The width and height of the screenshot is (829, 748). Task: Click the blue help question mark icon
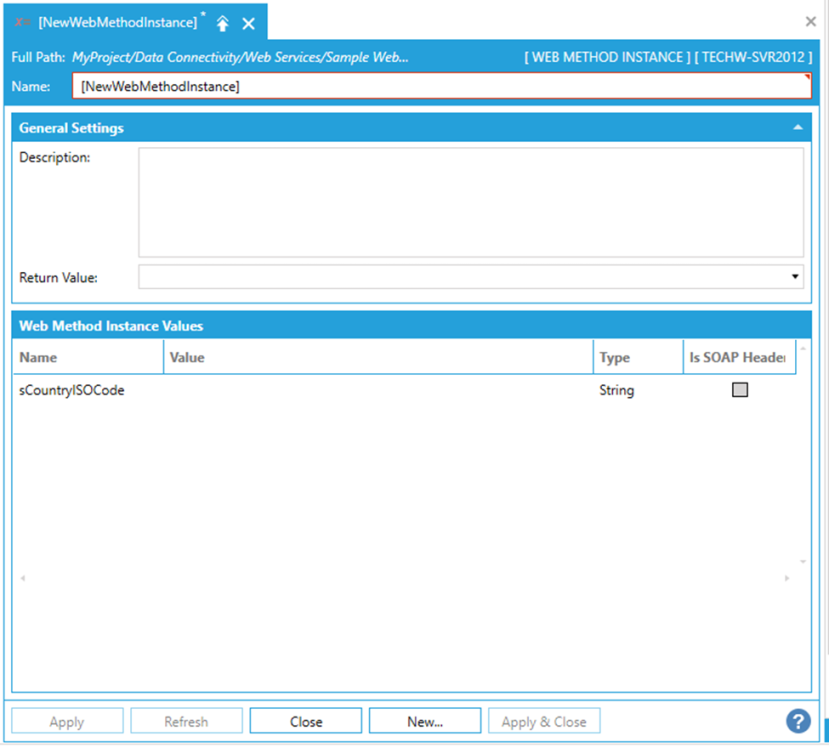pos(797,721)
